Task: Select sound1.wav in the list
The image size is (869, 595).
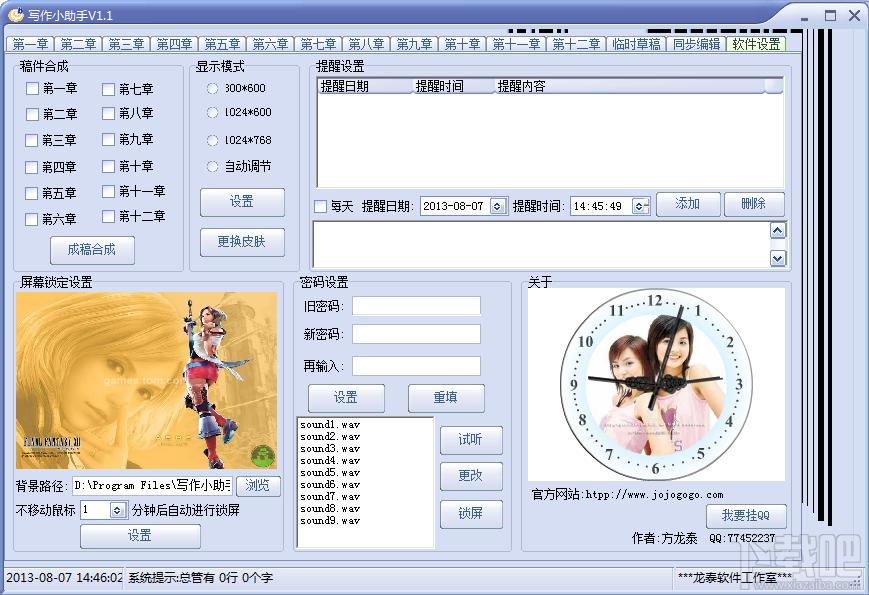Action: (330, 425)
